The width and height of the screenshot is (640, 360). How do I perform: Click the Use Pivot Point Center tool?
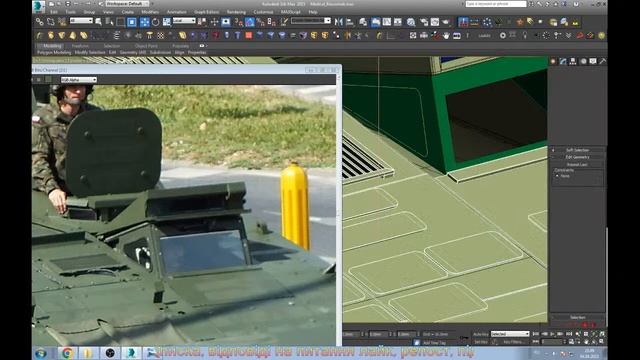202,22
